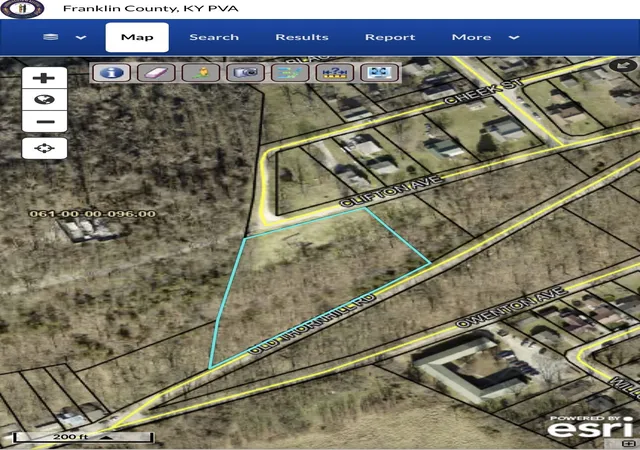
Task: Open the Search tab
Action: (214, 37)
